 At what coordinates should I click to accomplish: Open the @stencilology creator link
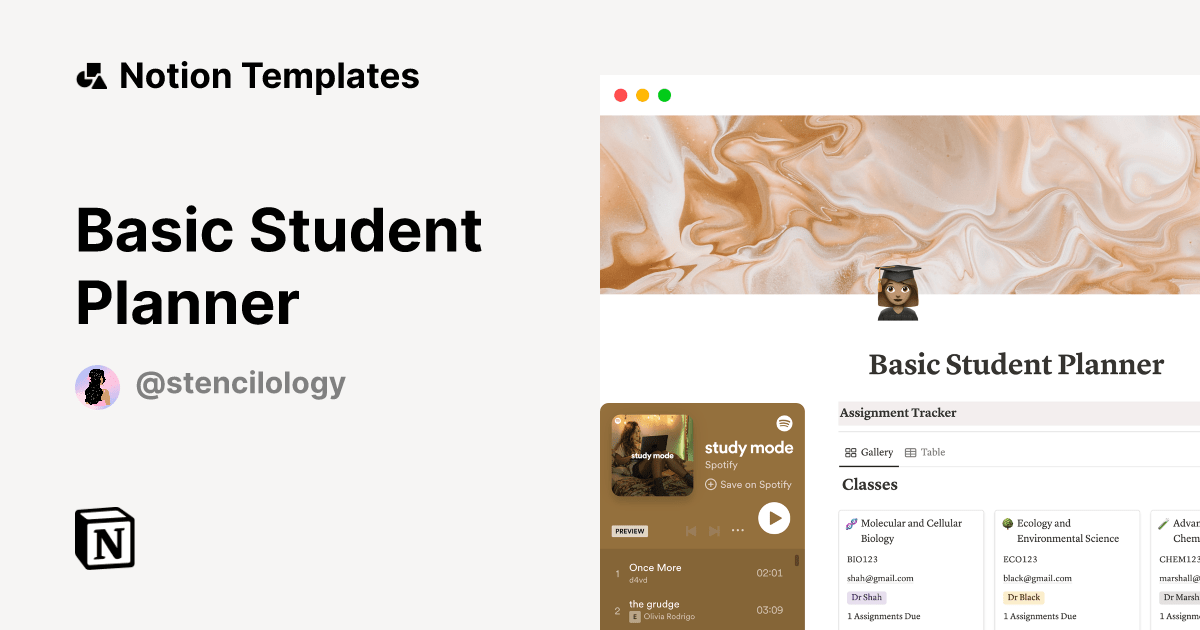[x=240, y=384]
